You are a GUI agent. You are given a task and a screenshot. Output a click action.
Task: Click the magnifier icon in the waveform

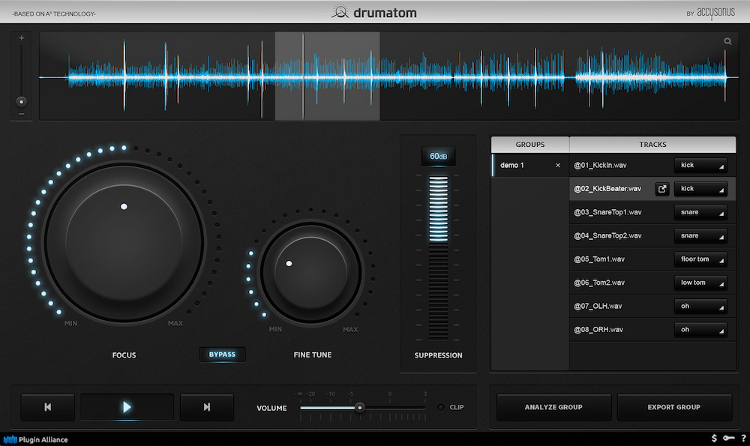[x=728, y=41]
